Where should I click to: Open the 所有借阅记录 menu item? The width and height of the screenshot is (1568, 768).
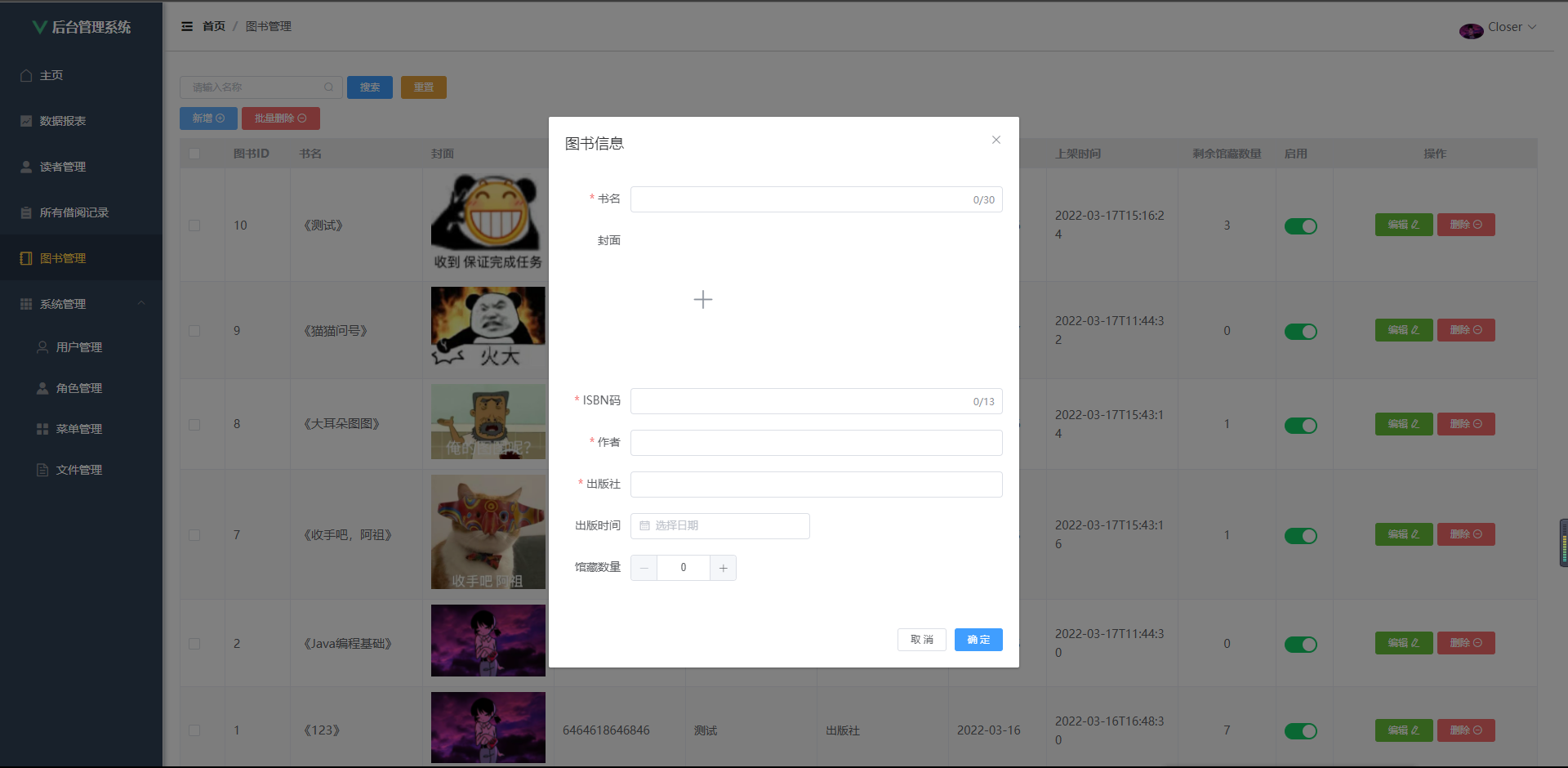pos(82,212)
